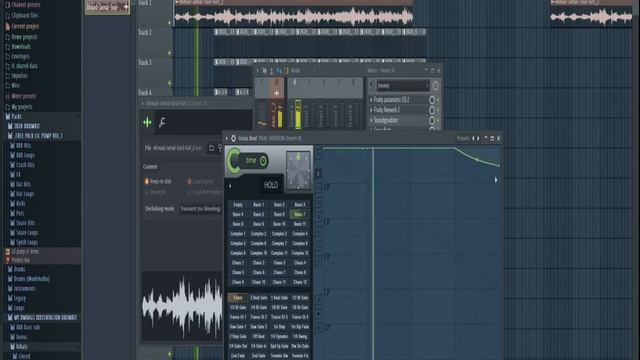Toggle the Resample option
Screen dimensions: 640x360
coord(147,192)
